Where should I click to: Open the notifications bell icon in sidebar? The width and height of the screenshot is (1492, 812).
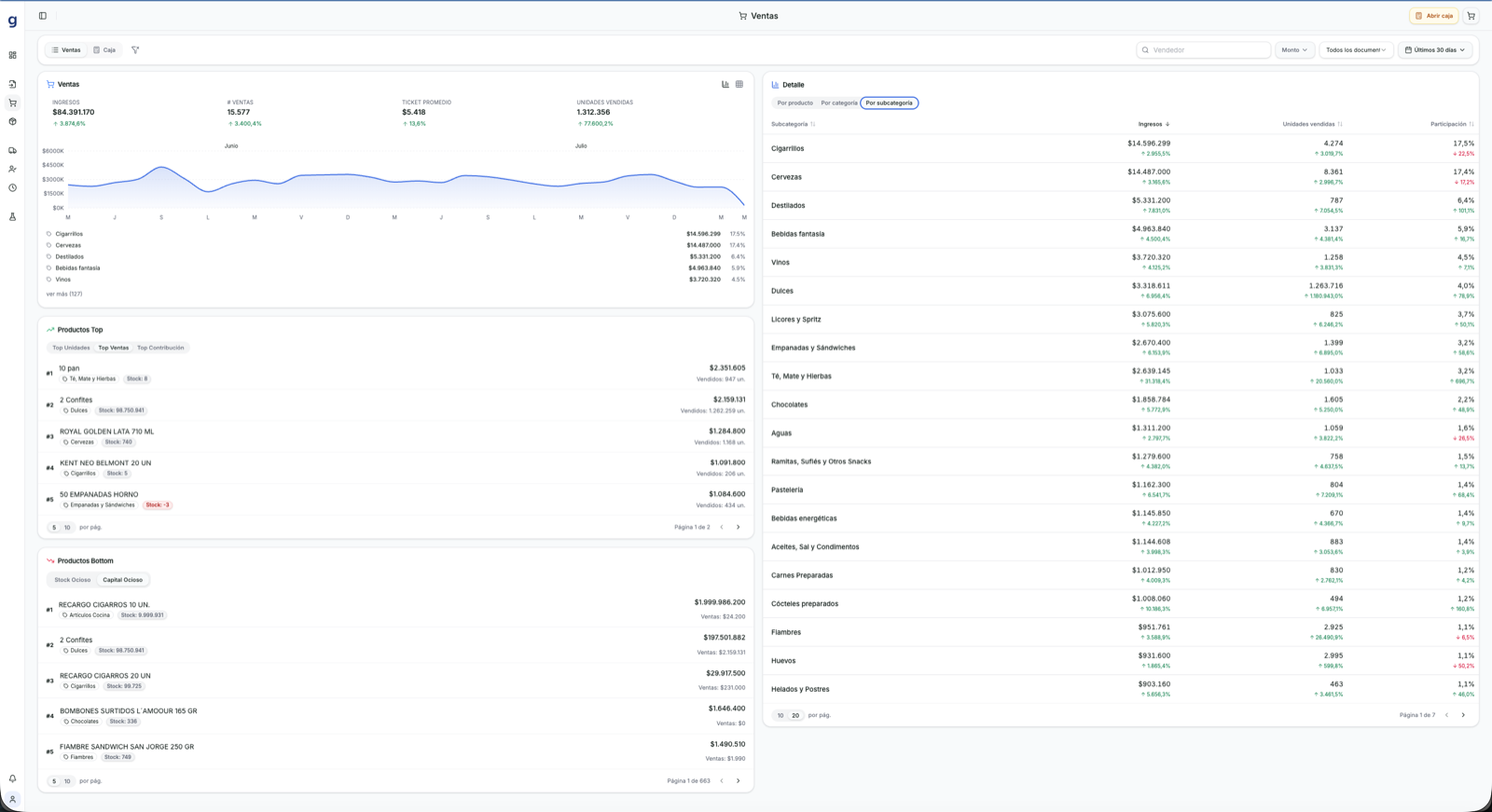point(12,778)
